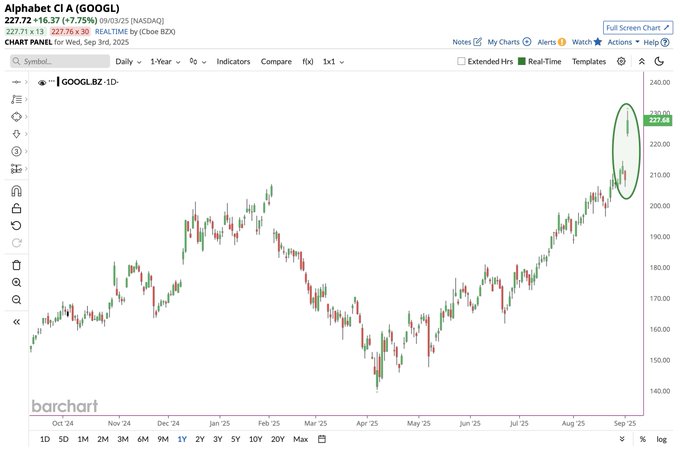
Task: Open the My Charts link
Action: [509, 42]
